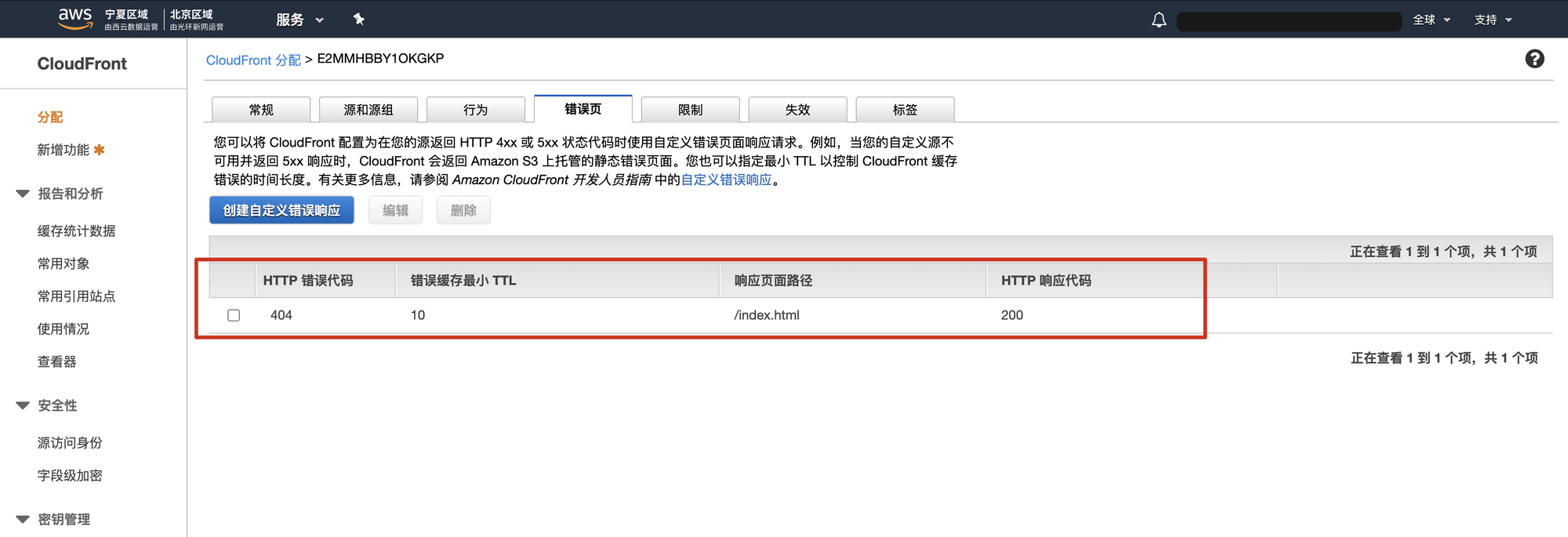Click the orange asterisk beside 新增功能
The height and width of the screenshot is (537, 1568).
(x=100, y=150)
